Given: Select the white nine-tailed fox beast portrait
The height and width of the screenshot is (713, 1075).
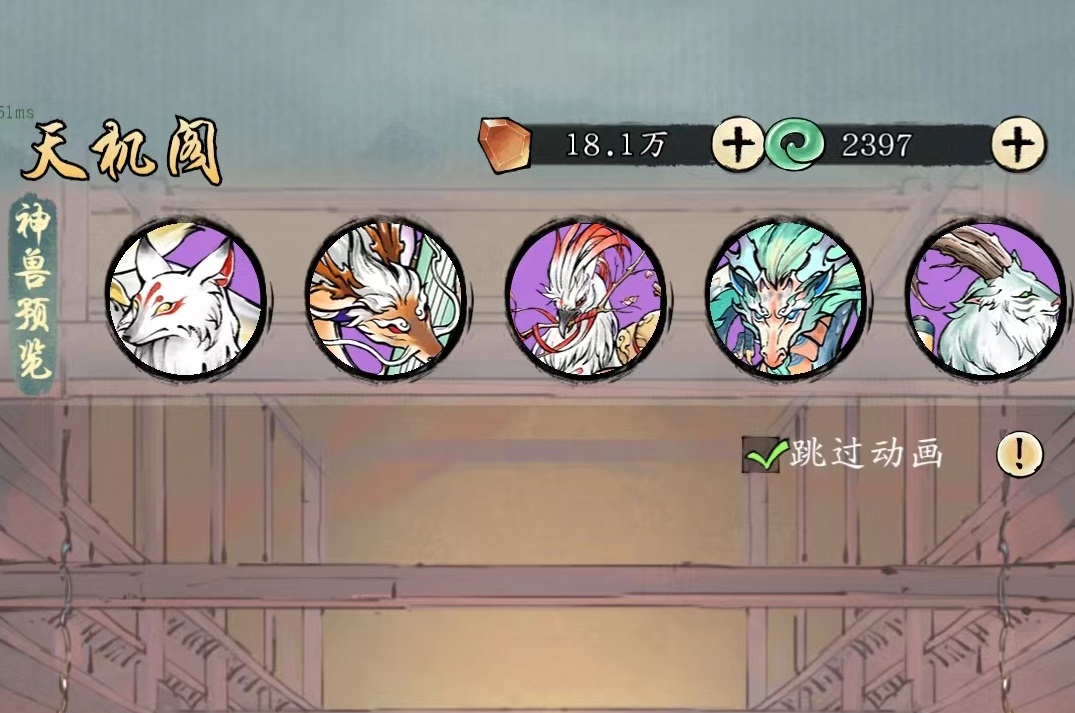Looking at the screenshot, I should 185,299.
